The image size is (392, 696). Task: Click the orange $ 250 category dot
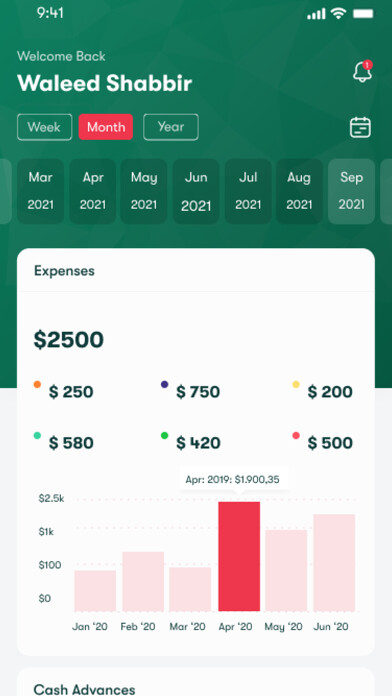tap(37, 384)
